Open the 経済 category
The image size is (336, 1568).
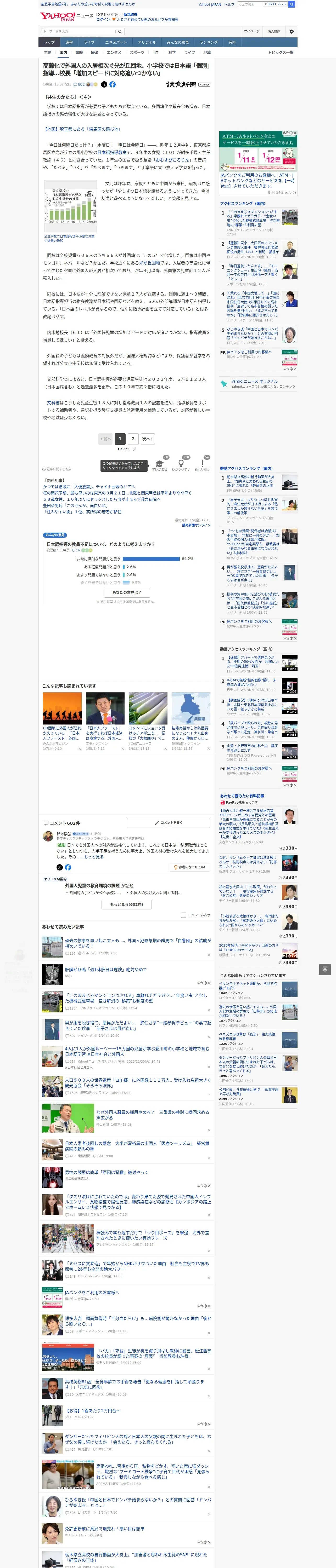[x=94, y=52]
